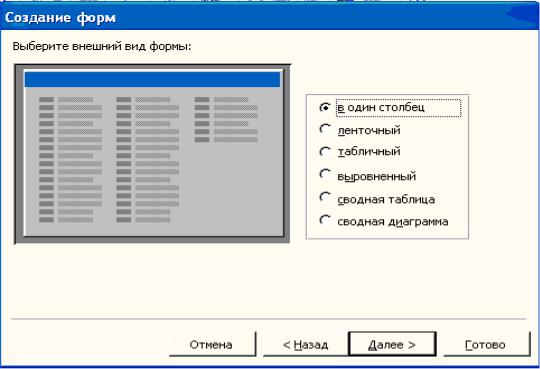This screenshot has height=369, width=540.
Task: Click the form layout preview image
Action: click(x=152, y=154)
